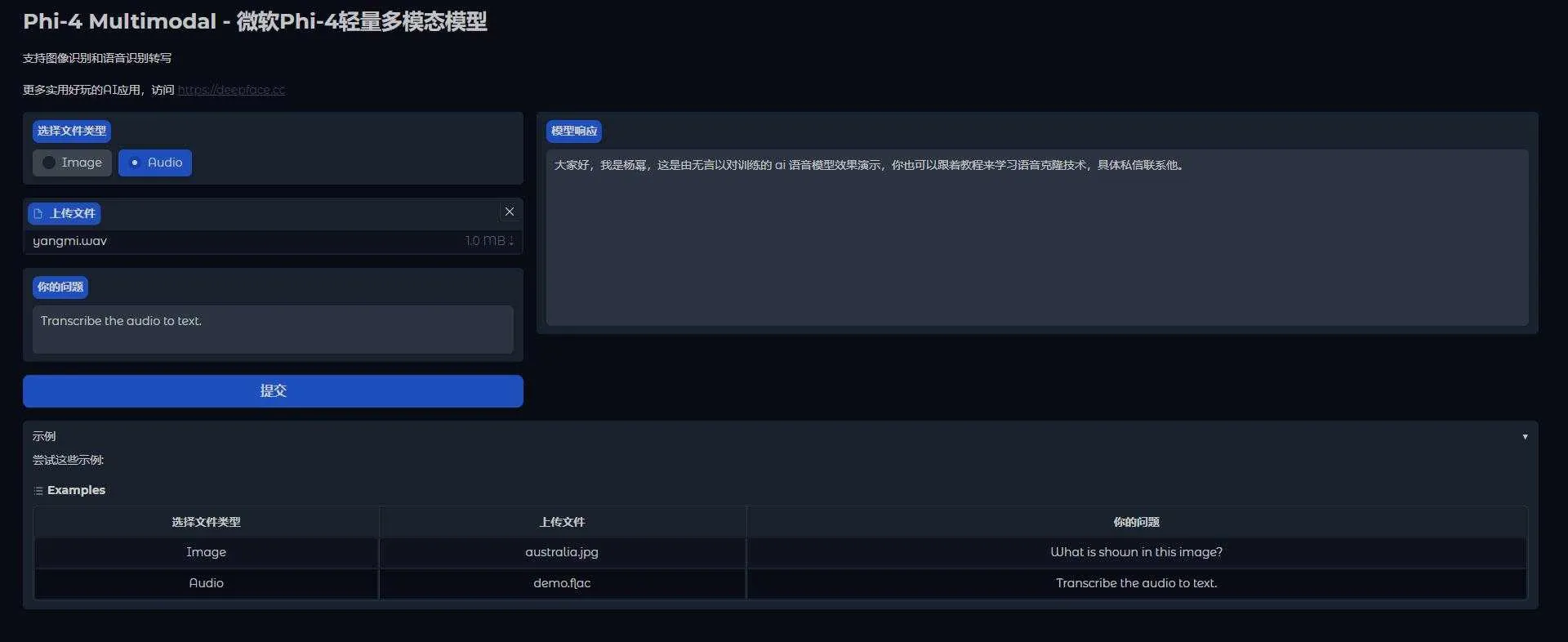The height and width of the screenshot is (642, 1568).
Task: Open the deepface.cc hyperlink
Action: tap(231, 90)
